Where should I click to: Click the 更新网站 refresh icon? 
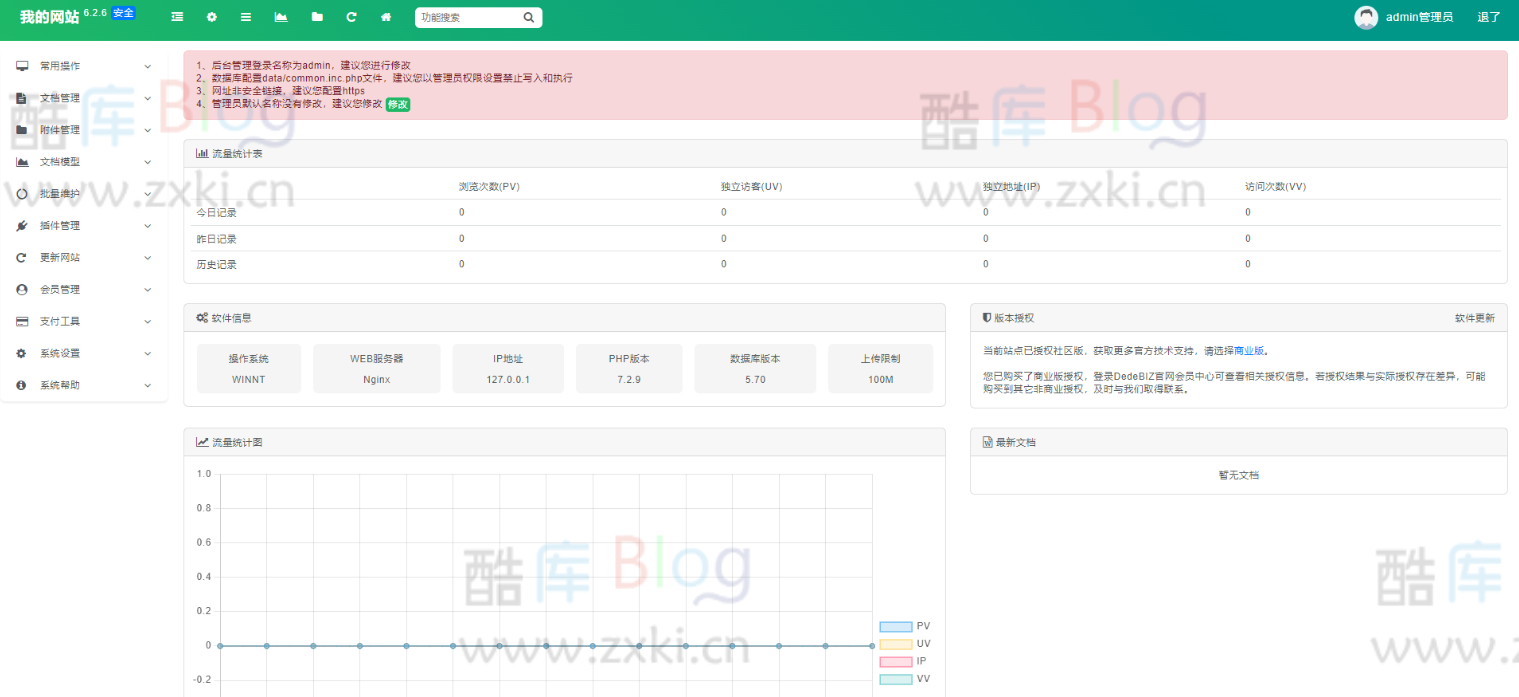click(x=20, y=257)
